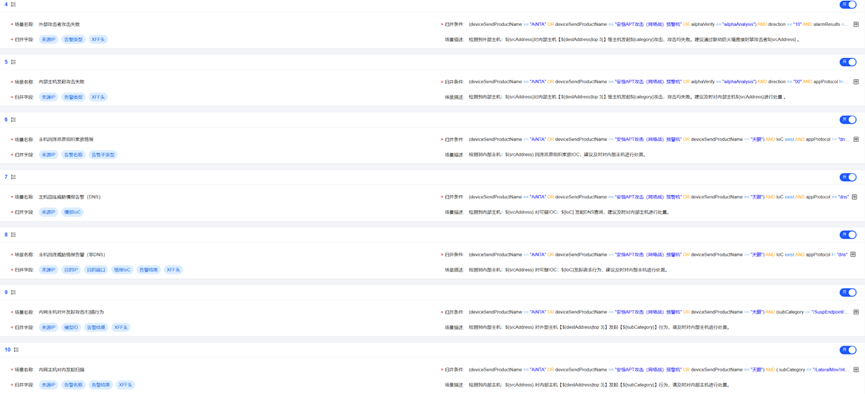Click the drag handle icon of rule 4
The width and height of the screenshot is (865, 394).
13,4
